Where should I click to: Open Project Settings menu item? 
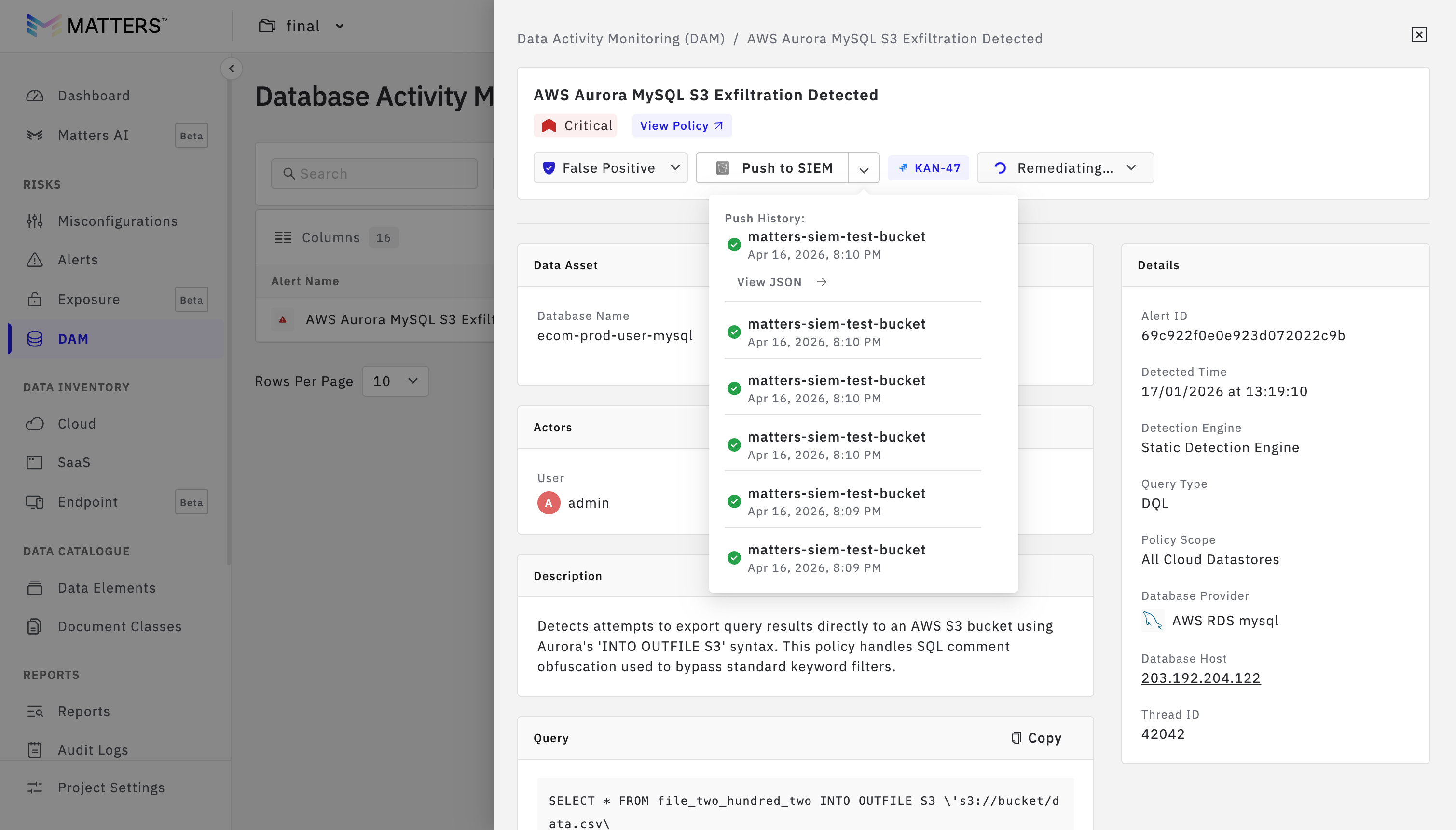tap(111, 787)
